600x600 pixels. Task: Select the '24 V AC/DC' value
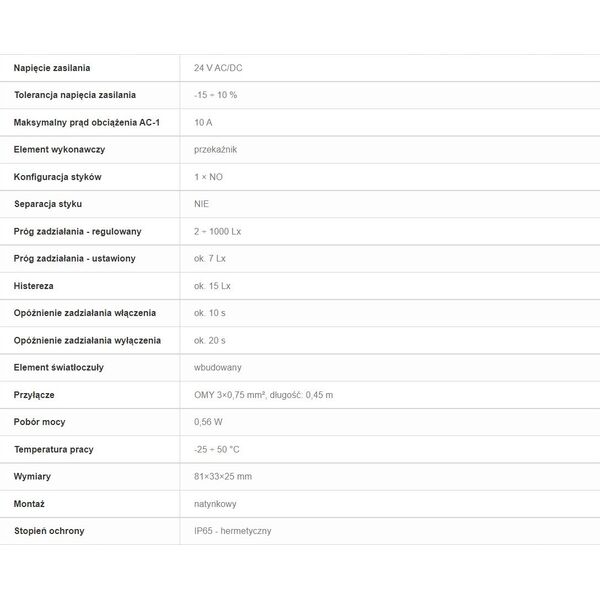[x=218, y=68]
